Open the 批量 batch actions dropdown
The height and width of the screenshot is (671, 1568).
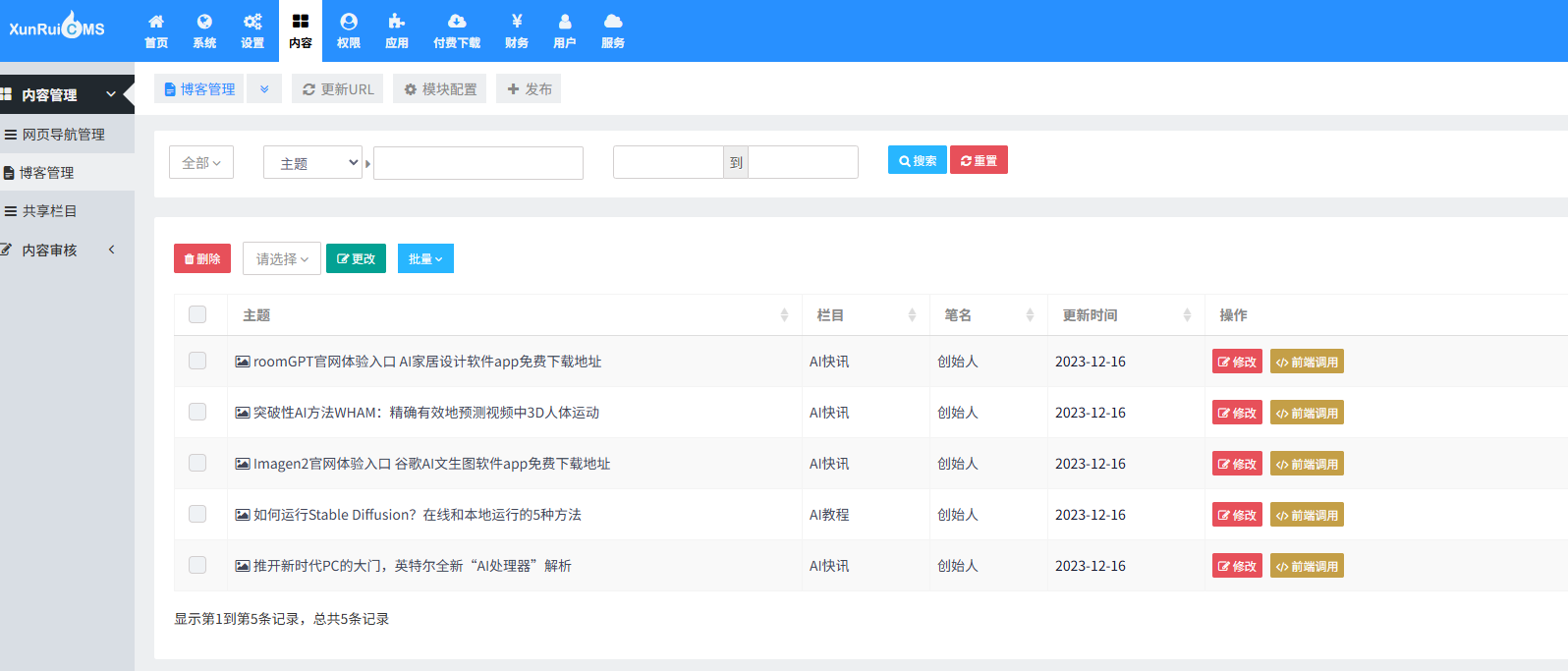(425, 258)
